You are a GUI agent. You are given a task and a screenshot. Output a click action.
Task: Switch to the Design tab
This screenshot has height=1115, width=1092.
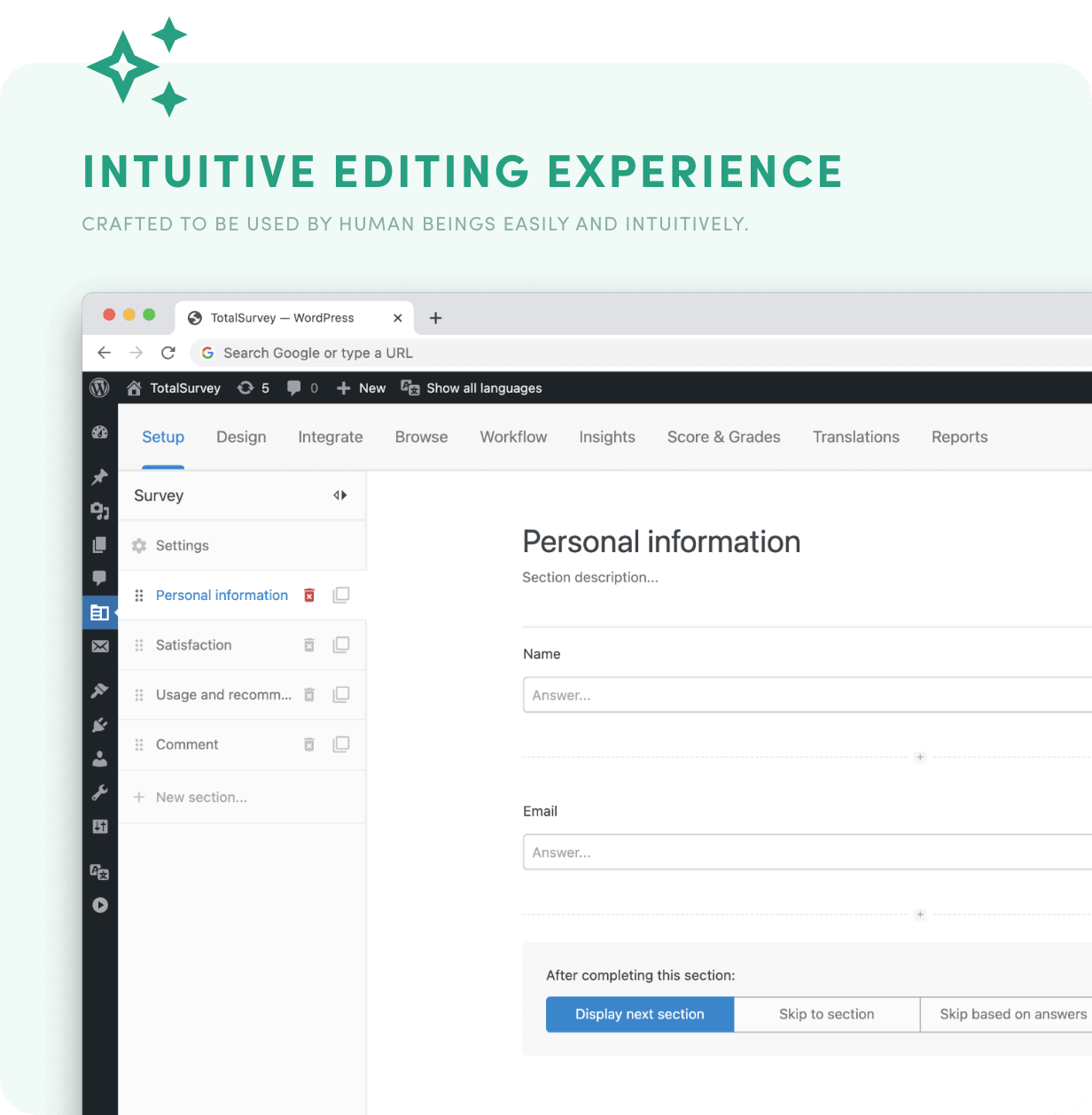tap(241, 437)
